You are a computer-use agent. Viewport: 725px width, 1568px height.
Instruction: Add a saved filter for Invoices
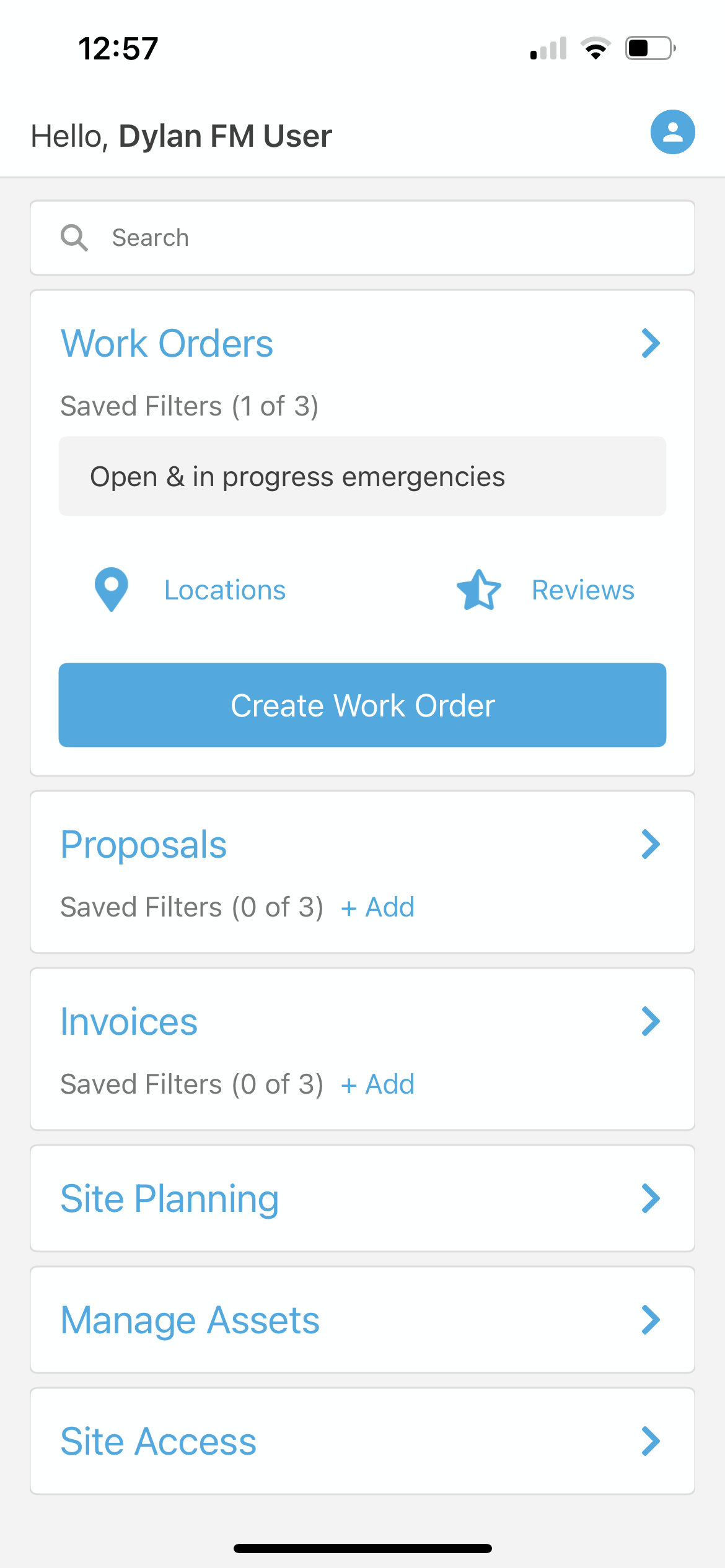coord(377,1084)
